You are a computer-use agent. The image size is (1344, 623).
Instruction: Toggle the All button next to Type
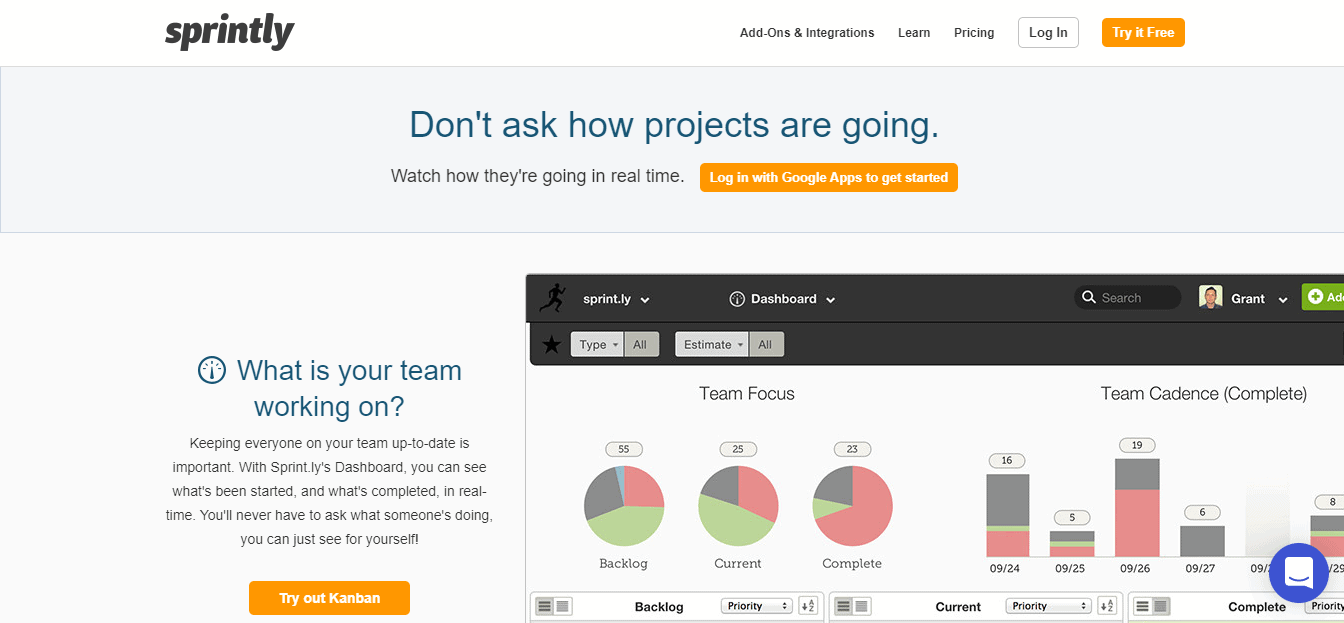point(640,345)
